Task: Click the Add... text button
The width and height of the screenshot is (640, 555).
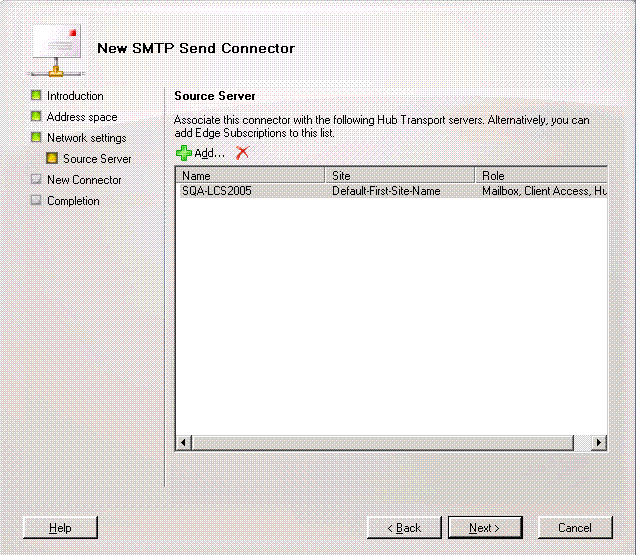Action: tap(209, 153)
